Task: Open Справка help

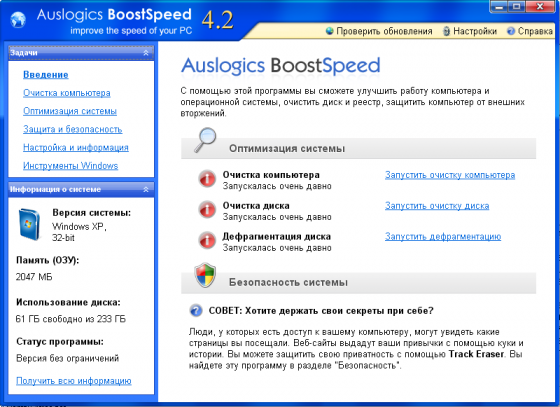Action: coord(530,31)
